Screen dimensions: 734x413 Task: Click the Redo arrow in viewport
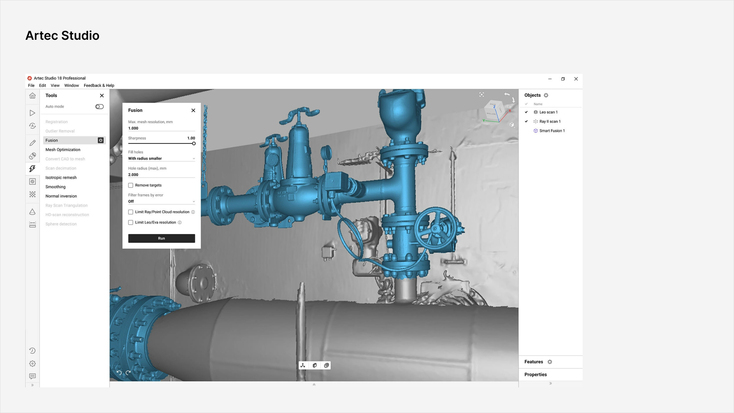click(128, 373)
